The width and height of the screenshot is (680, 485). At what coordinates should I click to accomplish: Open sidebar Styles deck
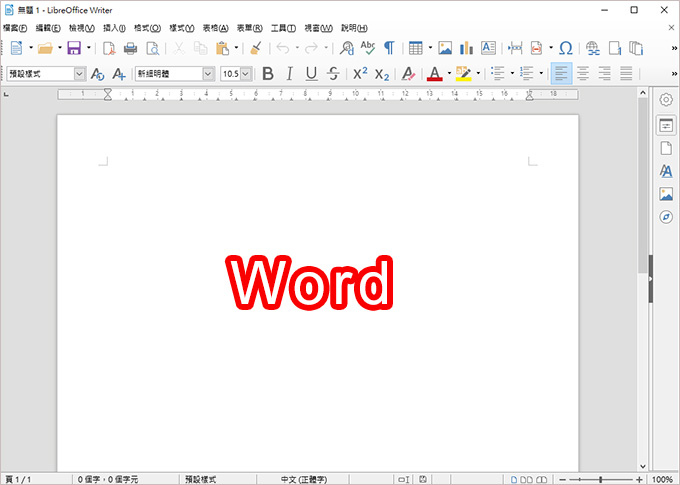click(666, 171)
